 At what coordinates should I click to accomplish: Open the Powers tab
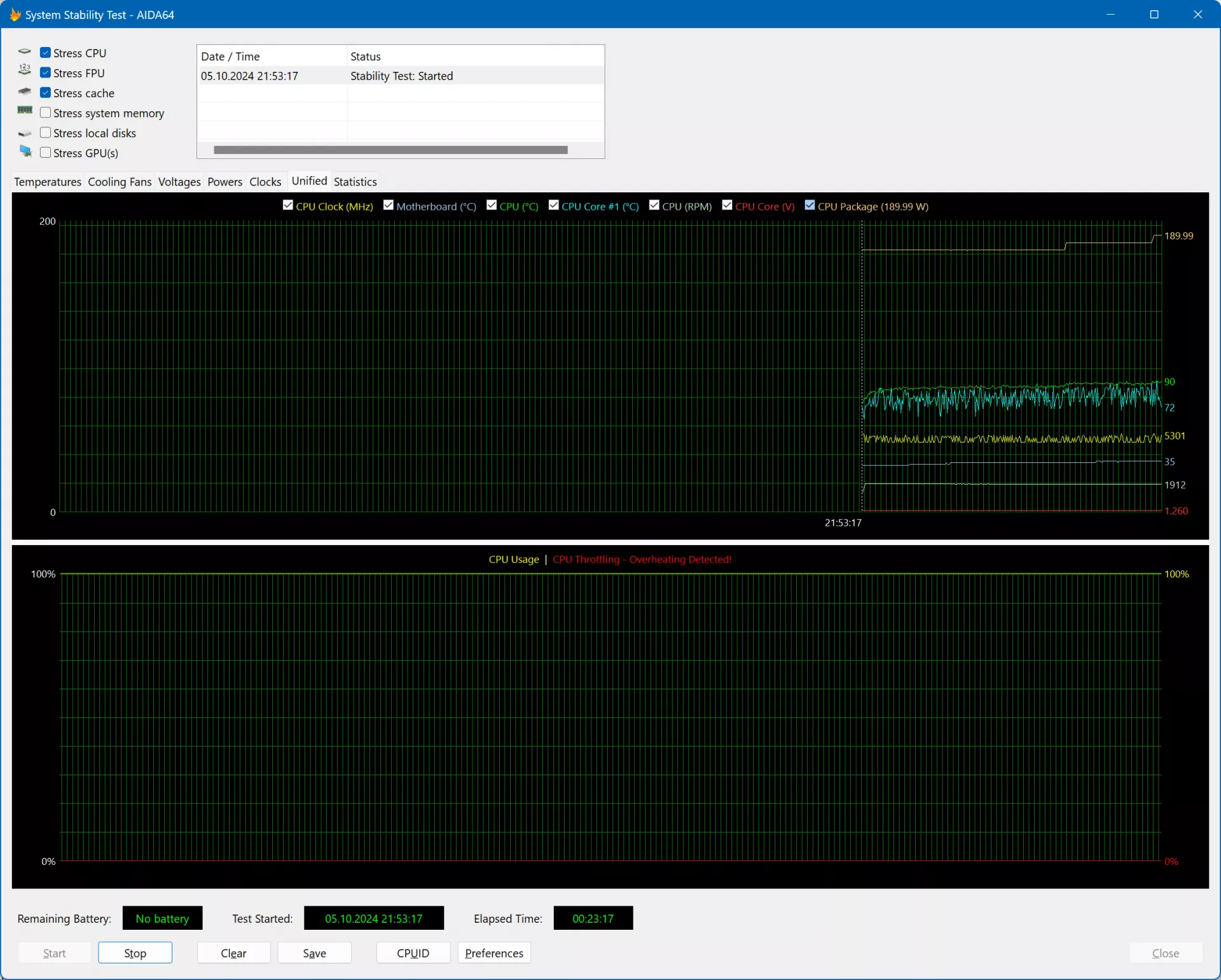click(x=225, y=182)
